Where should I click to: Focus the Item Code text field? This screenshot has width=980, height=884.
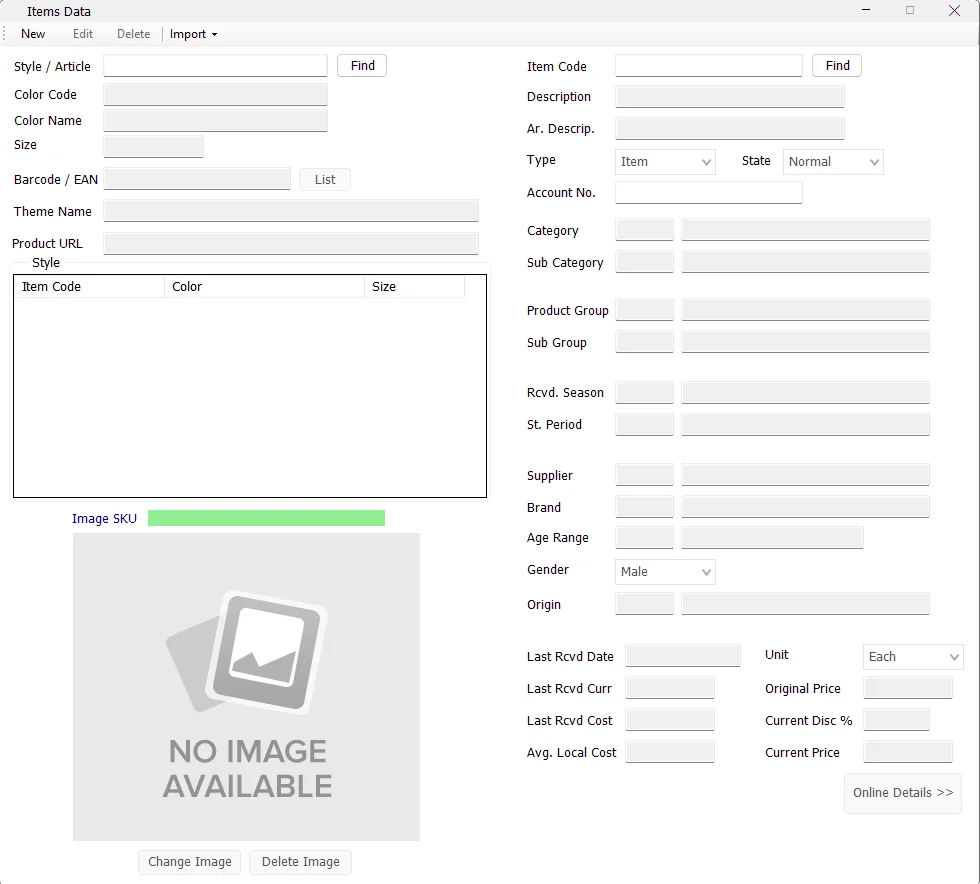[708, 66]
